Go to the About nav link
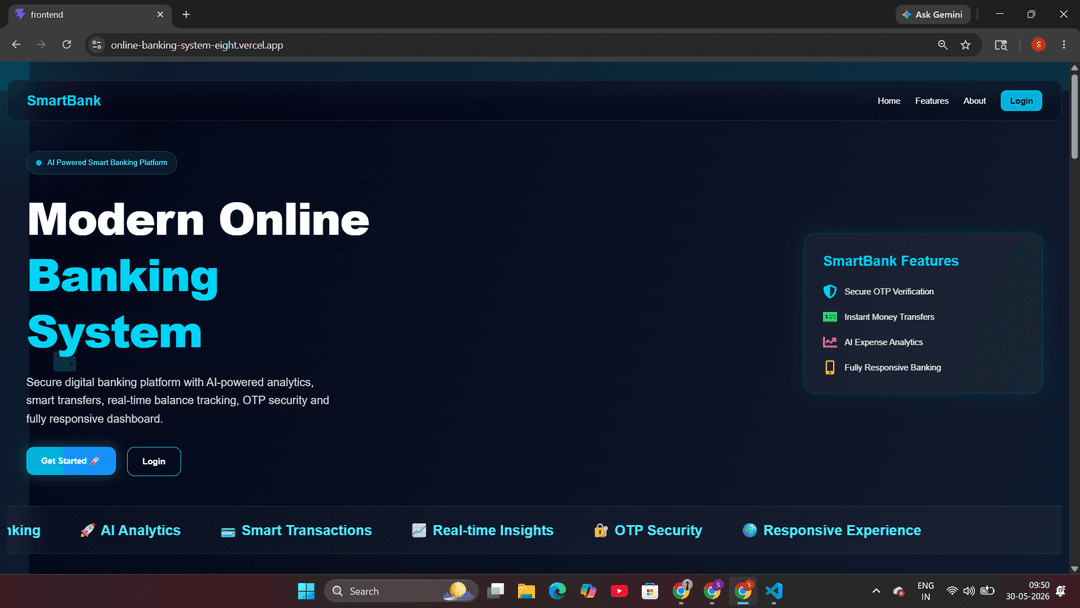The height and width of the screenshot is (608, 1080). [x=974, y=101]
